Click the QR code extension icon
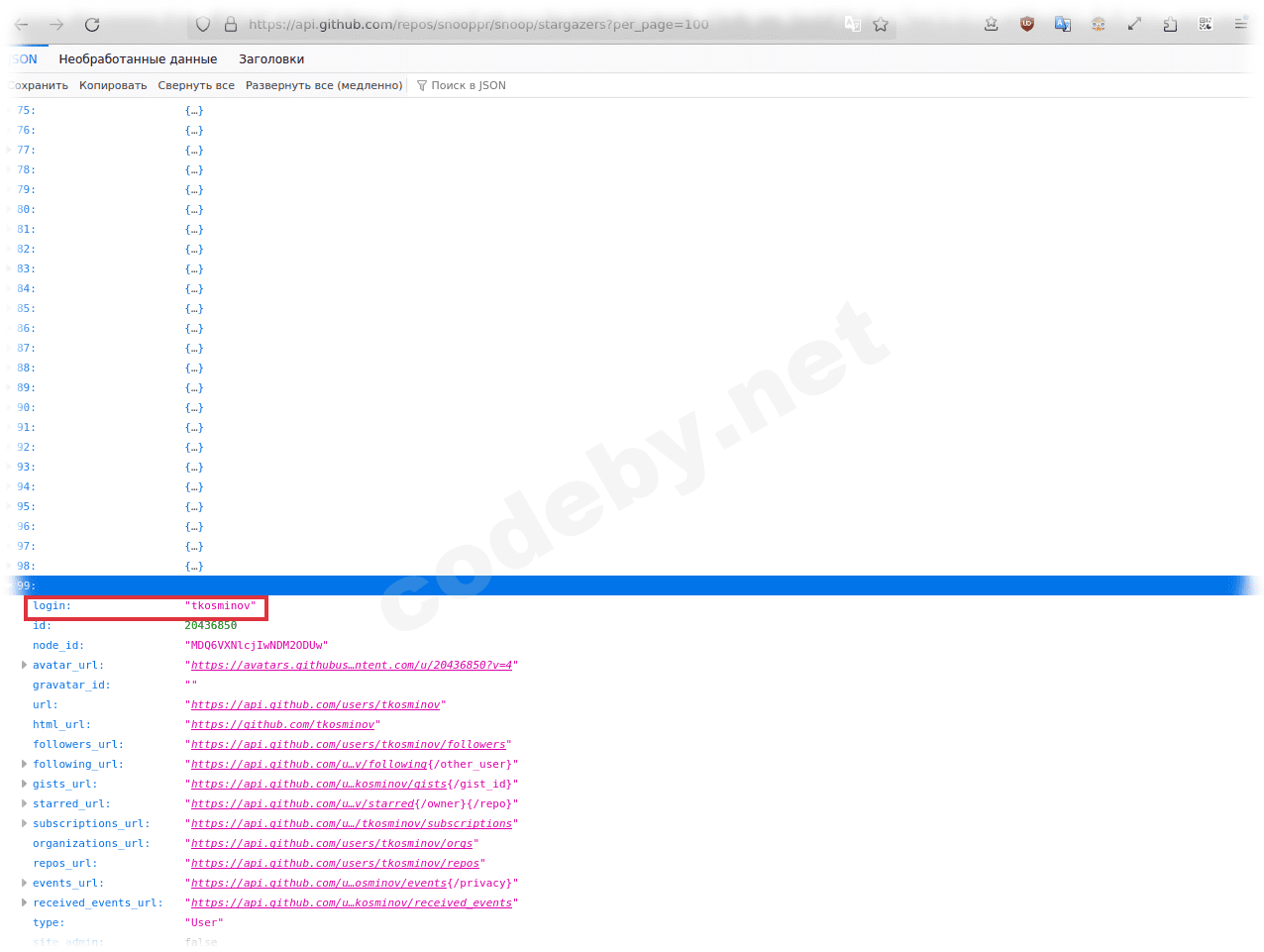The width and height of the screenshot is (1264, 952). point(1206,23)
